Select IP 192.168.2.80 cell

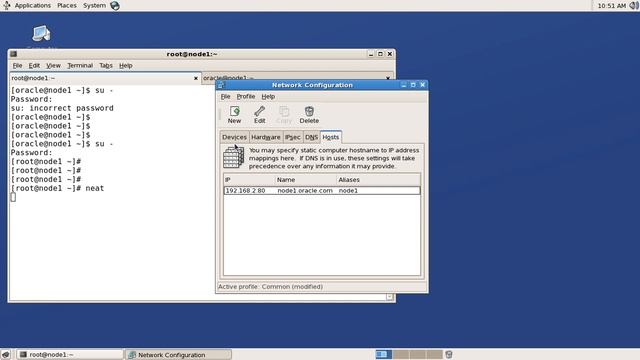[x=245, y=191]
